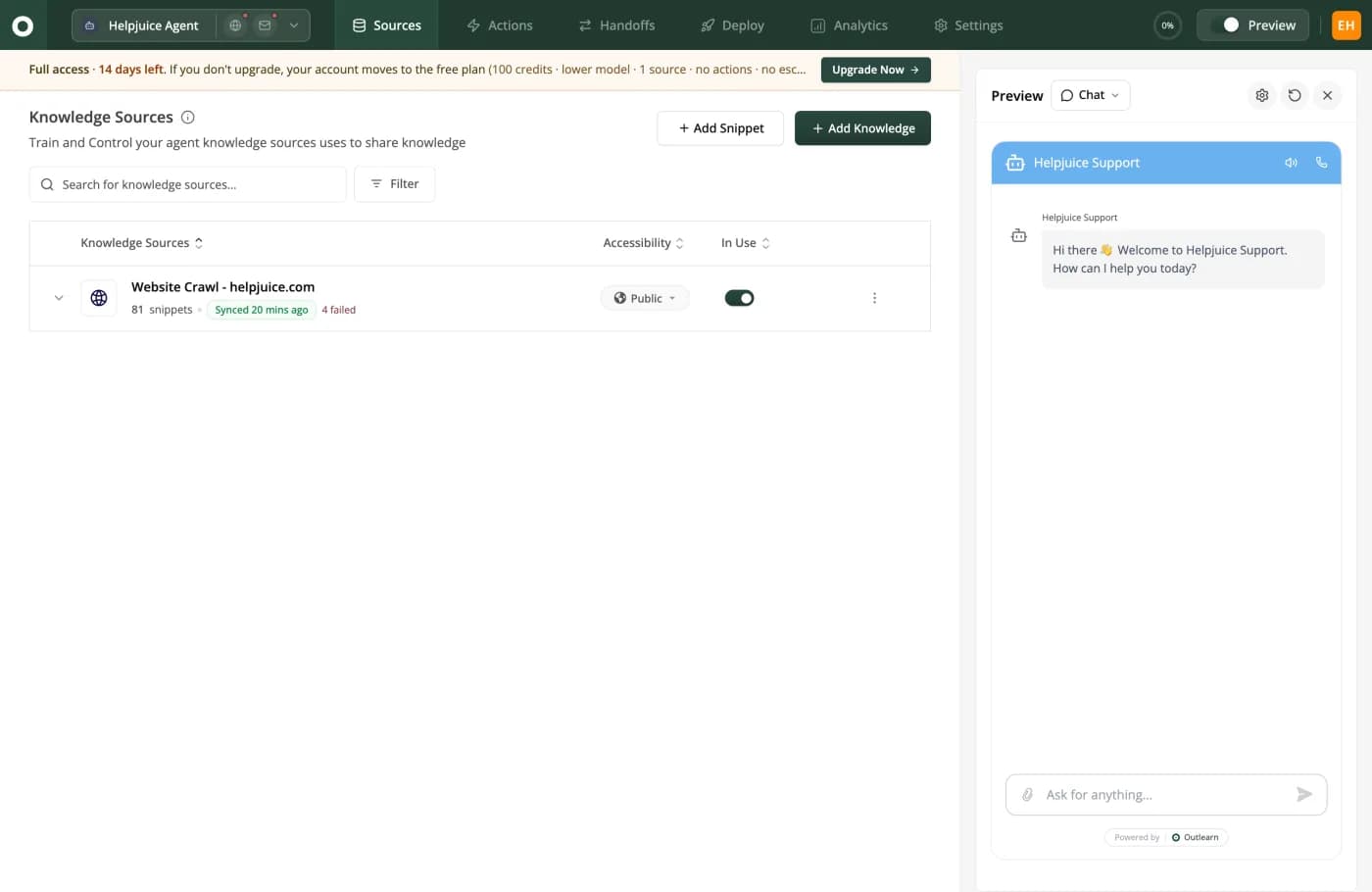Open the EH user avatar menu
Image resolution: width=1372 pixels, height=892 pixels.
click(1347, 25)
